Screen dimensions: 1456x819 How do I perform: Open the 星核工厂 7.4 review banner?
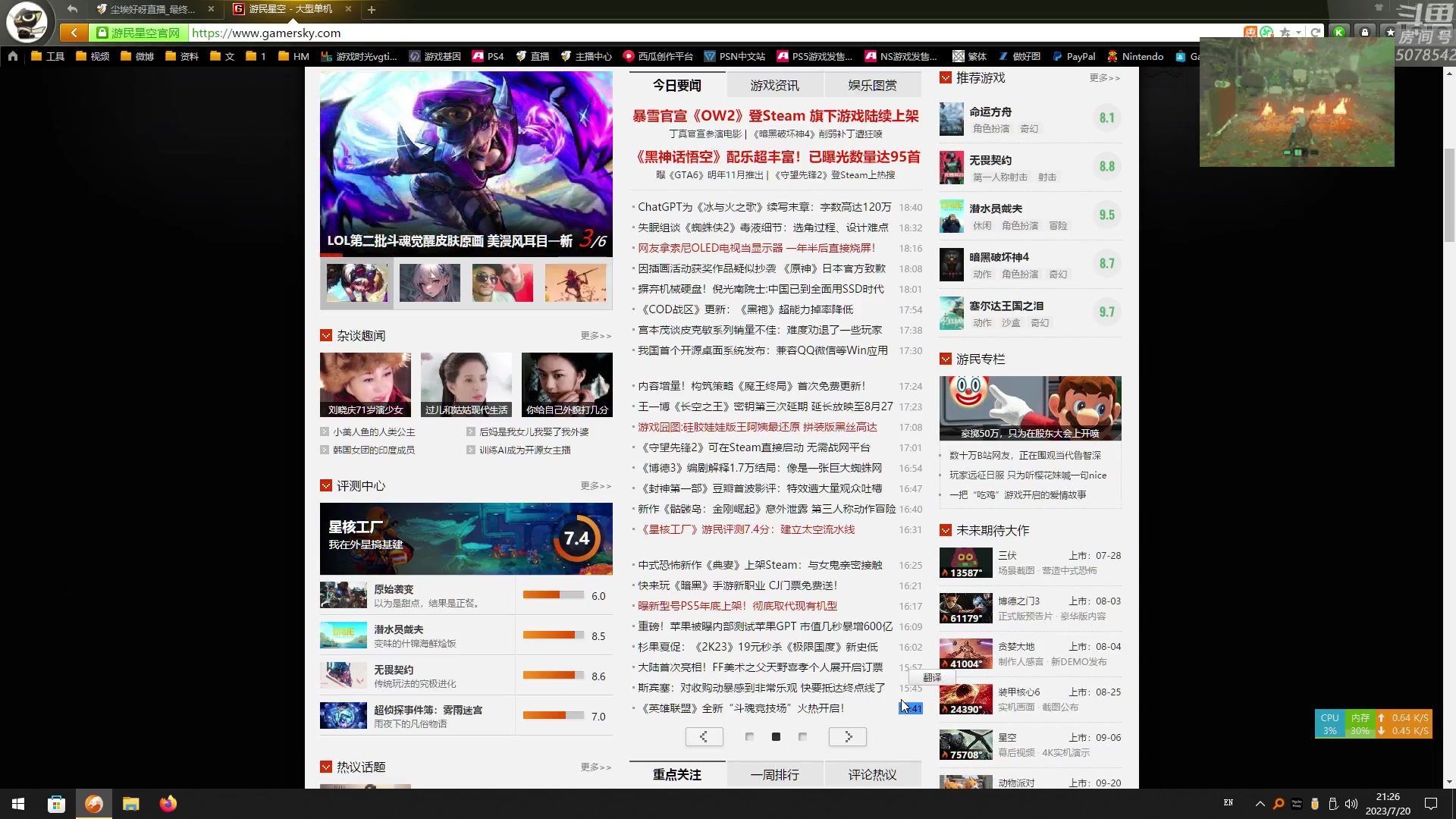tap(466, 538)
